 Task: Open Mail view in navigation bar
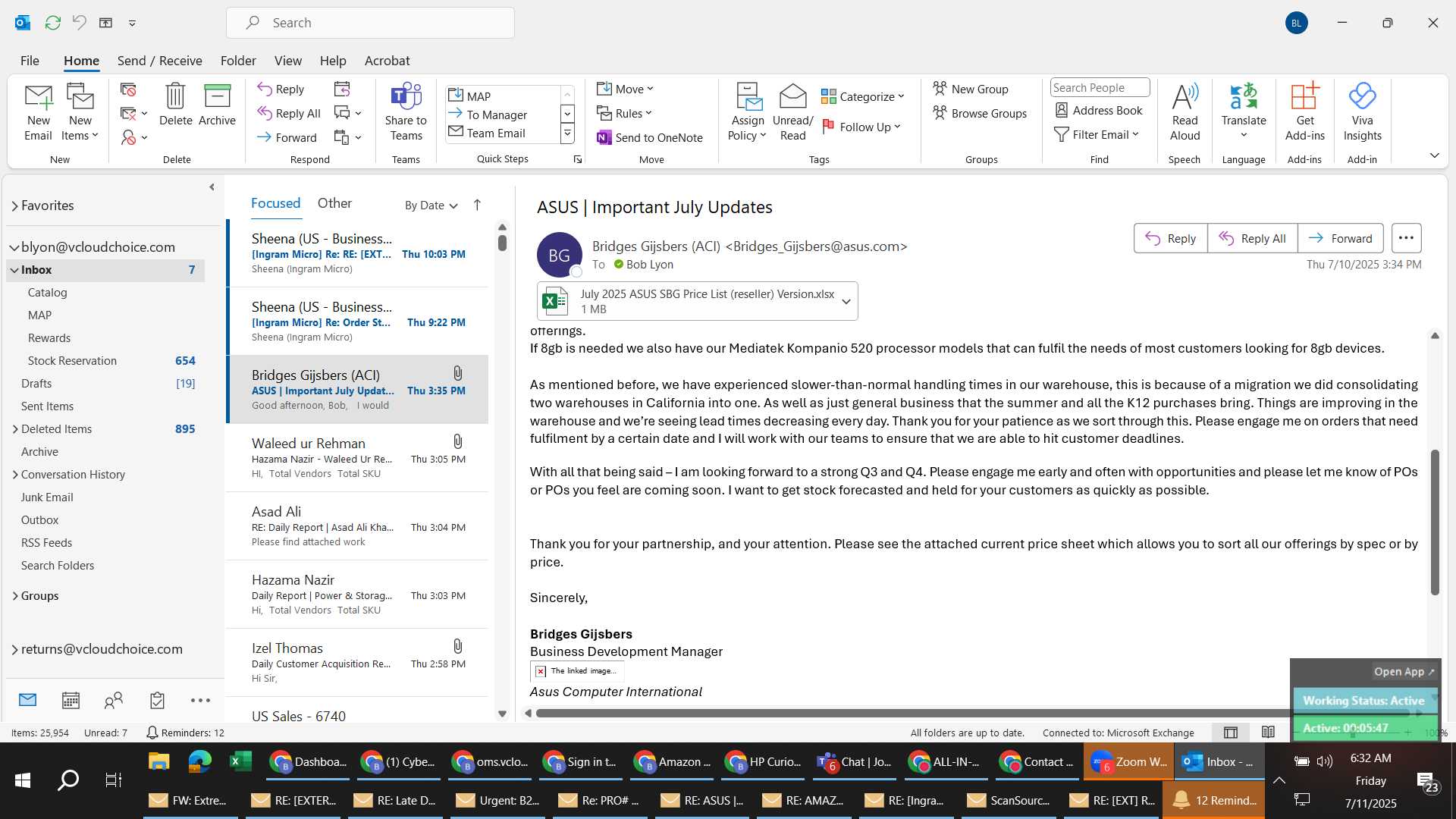point(27,700)
